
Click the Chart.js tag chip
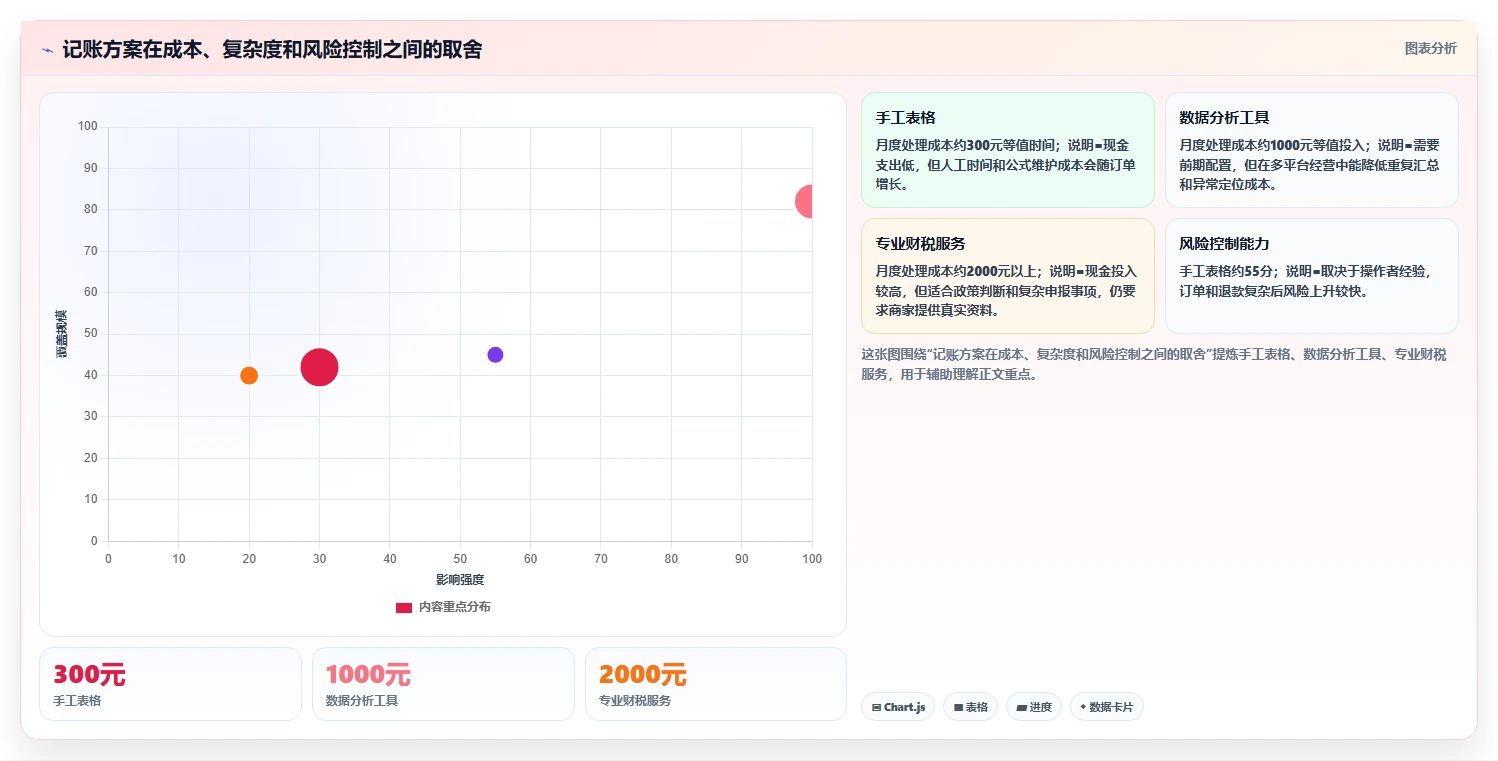[x=898, y=707]
